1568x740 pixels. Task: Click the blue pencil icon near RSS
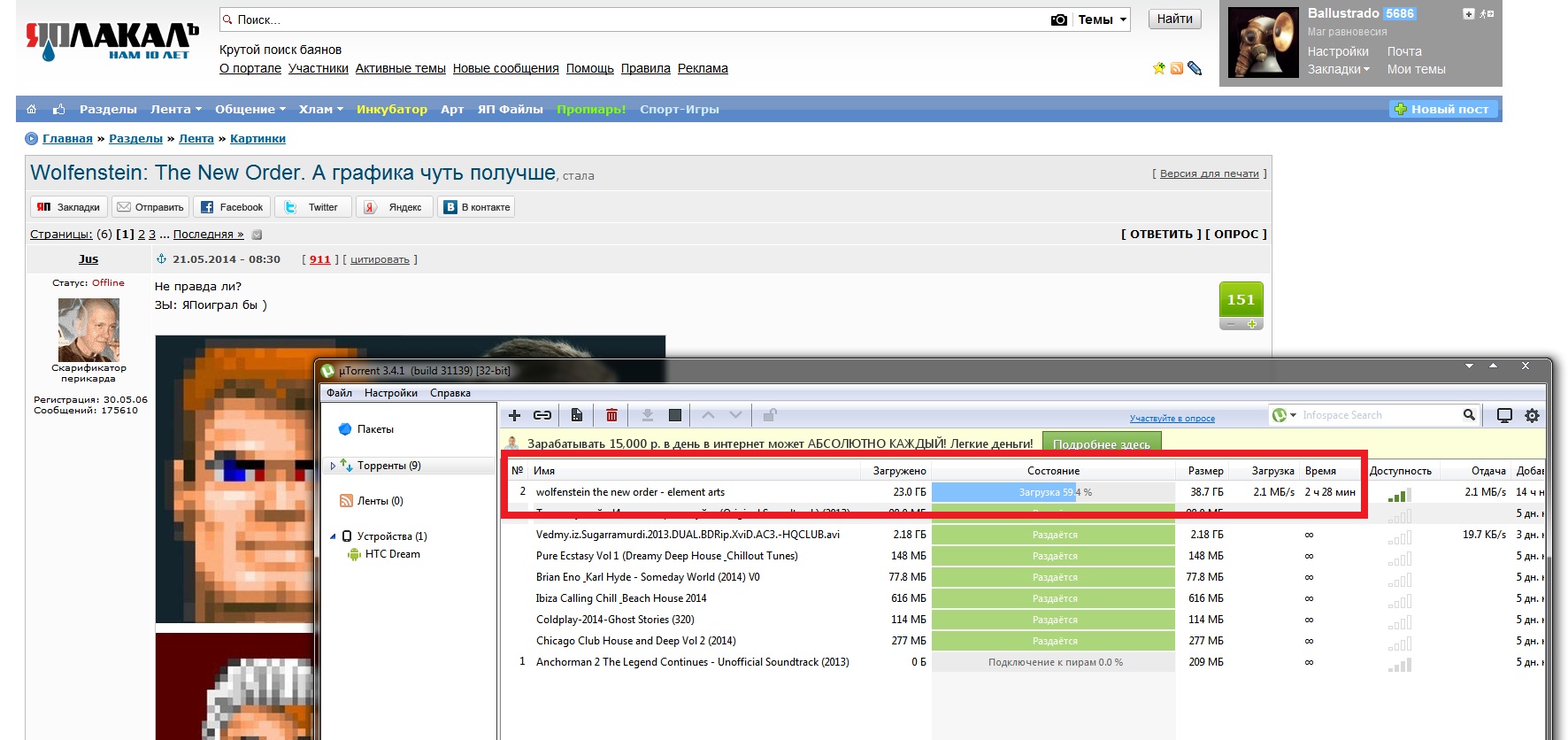tap(1195, 68)
